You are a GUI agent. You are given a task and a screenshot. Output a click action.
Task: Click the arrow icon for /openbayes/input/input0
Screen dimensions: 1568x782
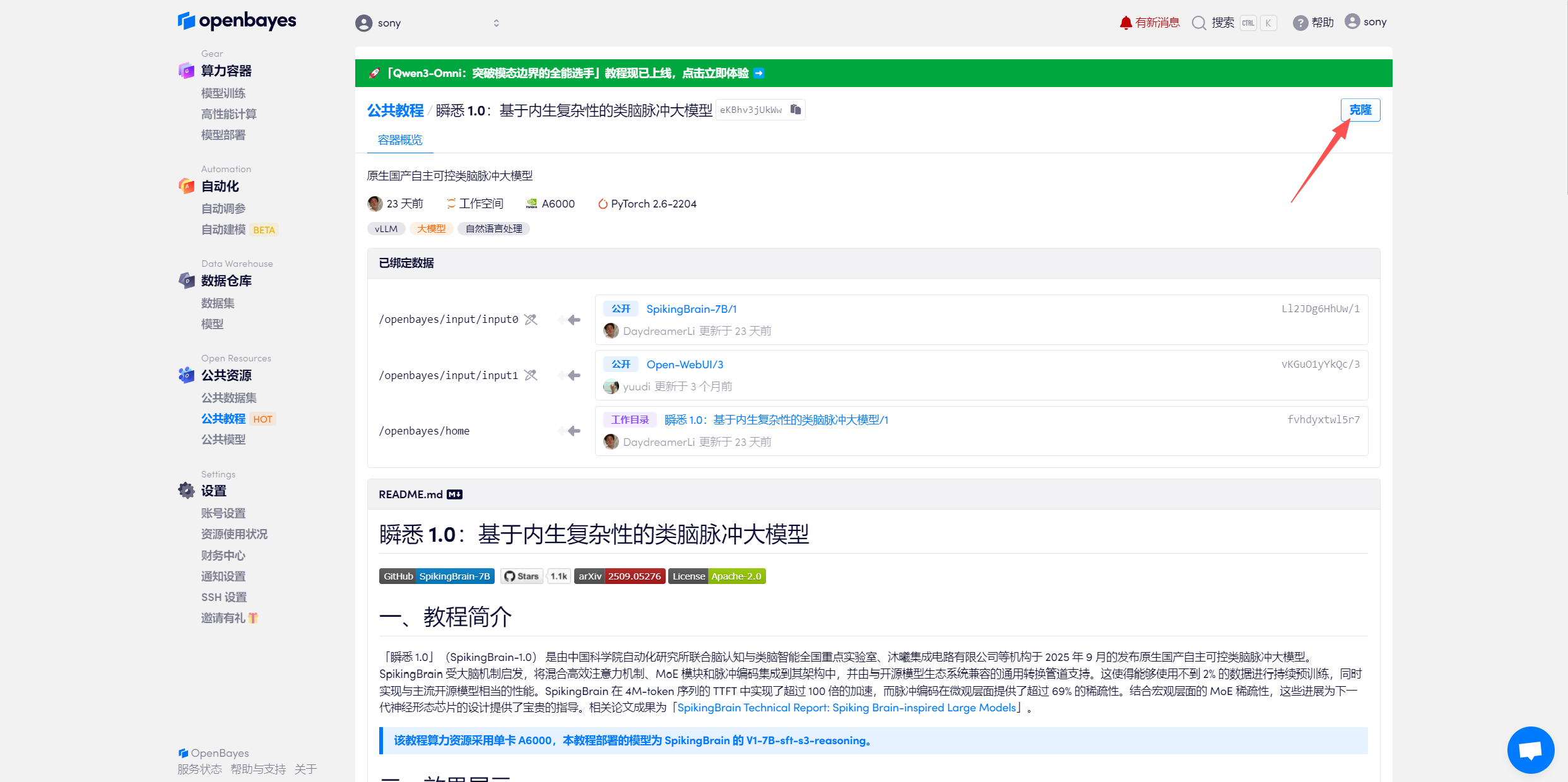(570, 320)
